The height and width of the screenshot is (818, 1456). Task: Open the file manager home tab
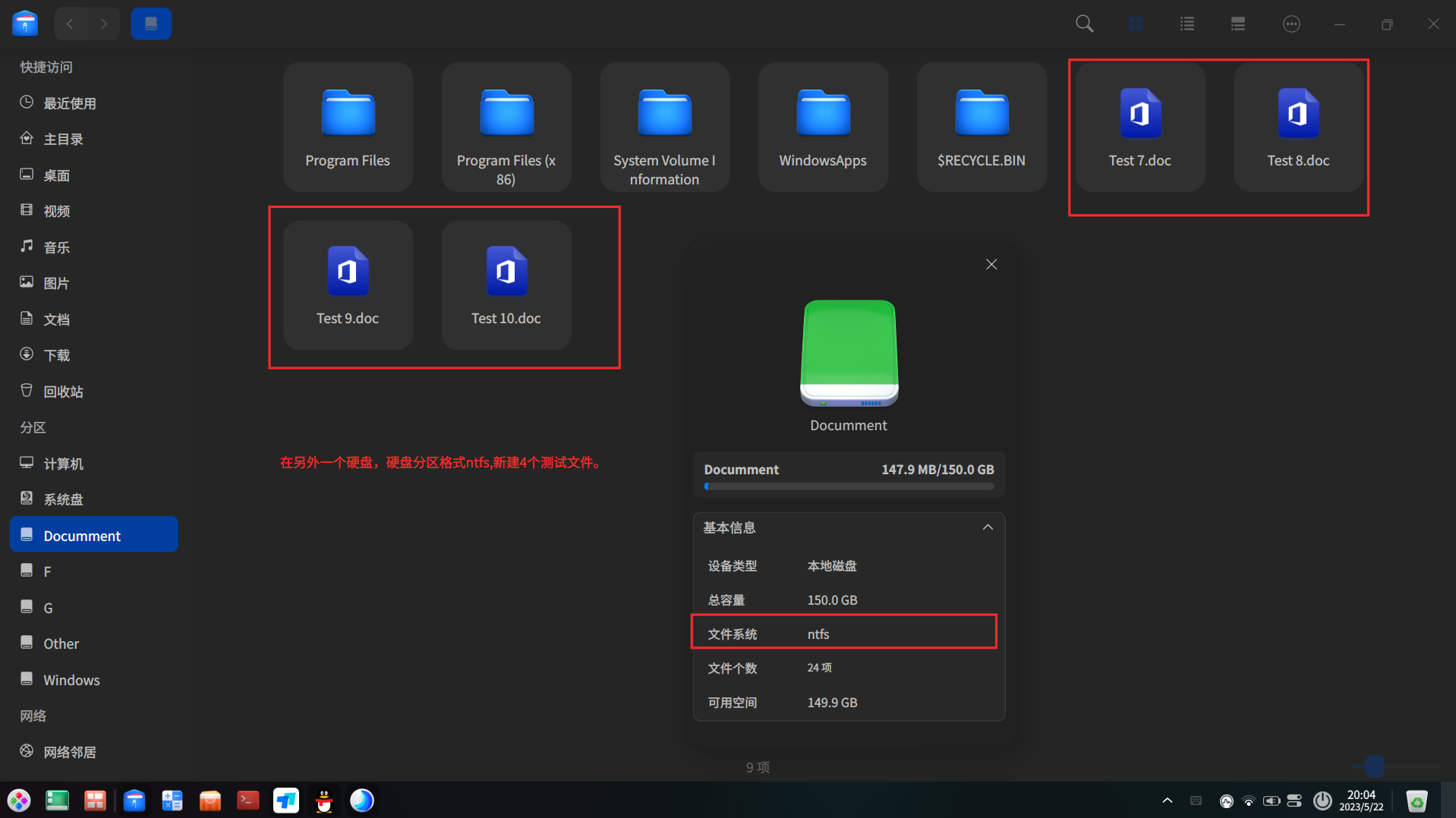(x=151, y=24)
